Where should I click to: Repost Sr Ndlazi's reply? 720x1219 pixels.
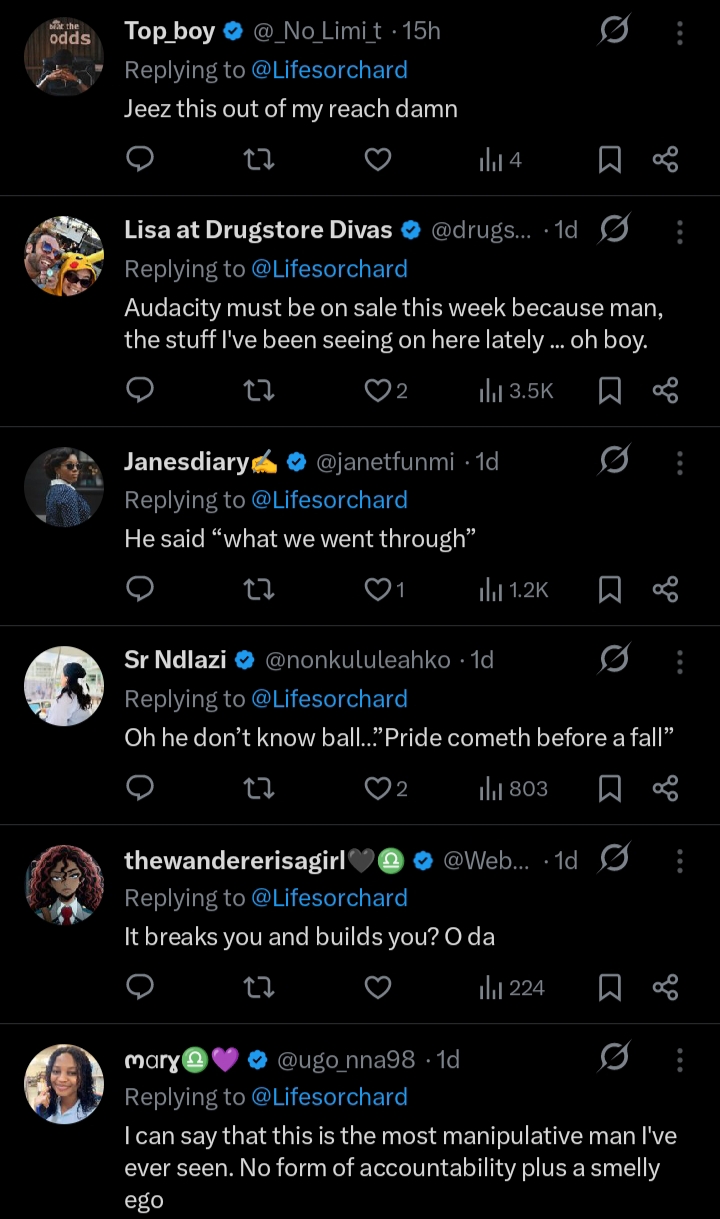[x=259, y=789]
